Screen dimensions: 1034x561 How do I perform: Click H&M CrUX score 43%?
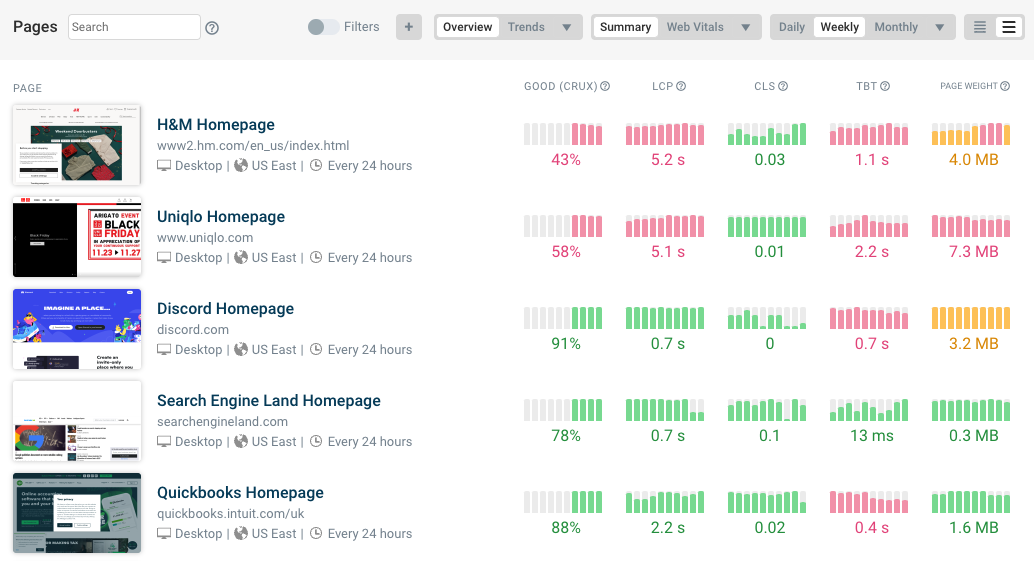(x=566, y=160)
